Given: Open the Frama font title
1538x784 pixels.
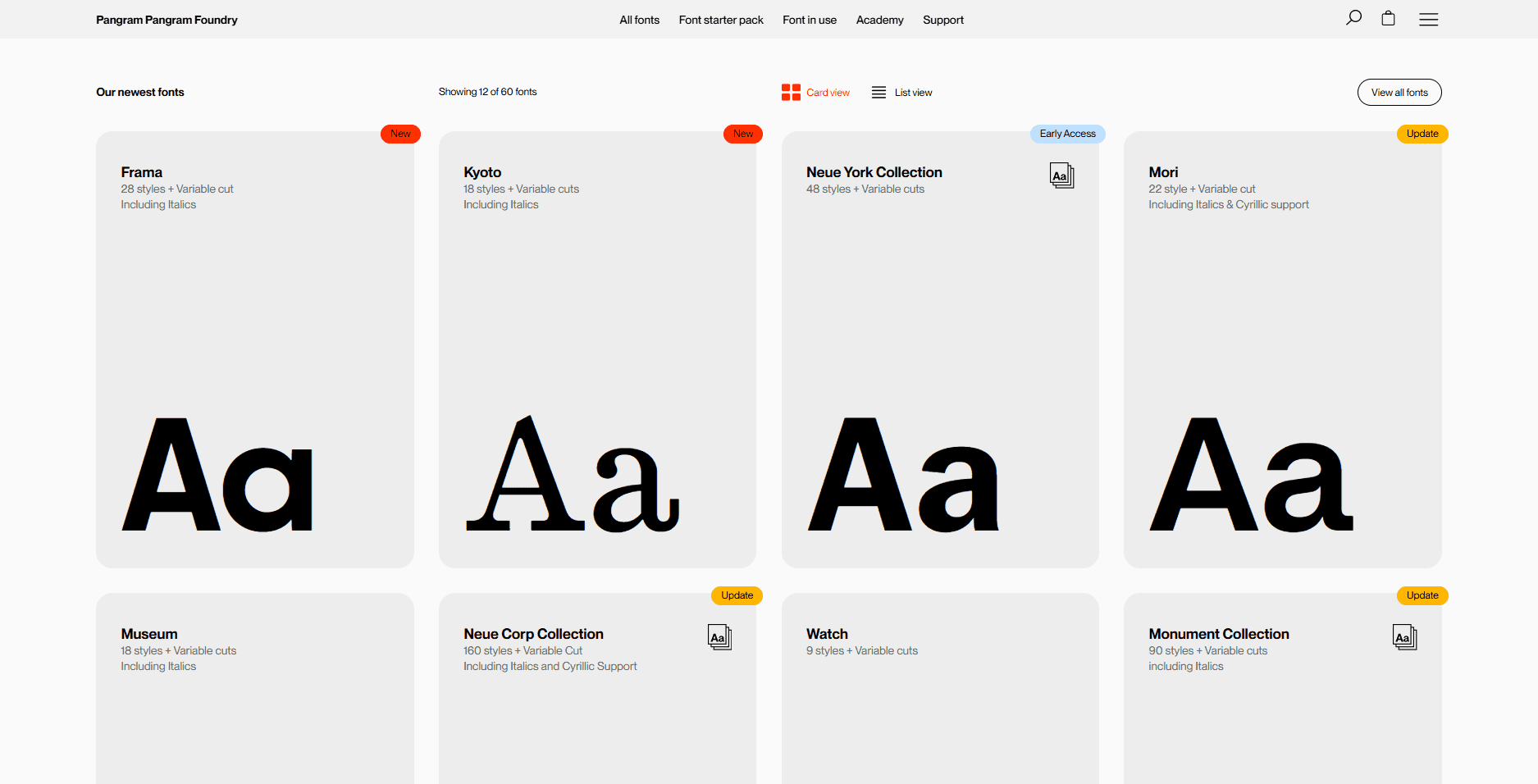Looking at the screenshot, I should [x=141, y=172].
